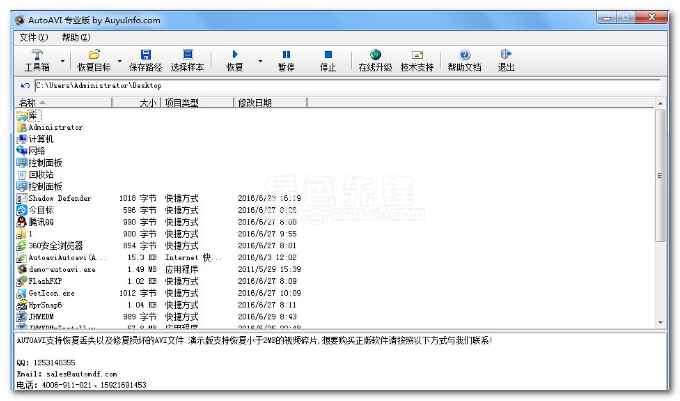Click the 在线升级 globe icon
The width and height of the screenshot is (680, 401).
(375, 55)
